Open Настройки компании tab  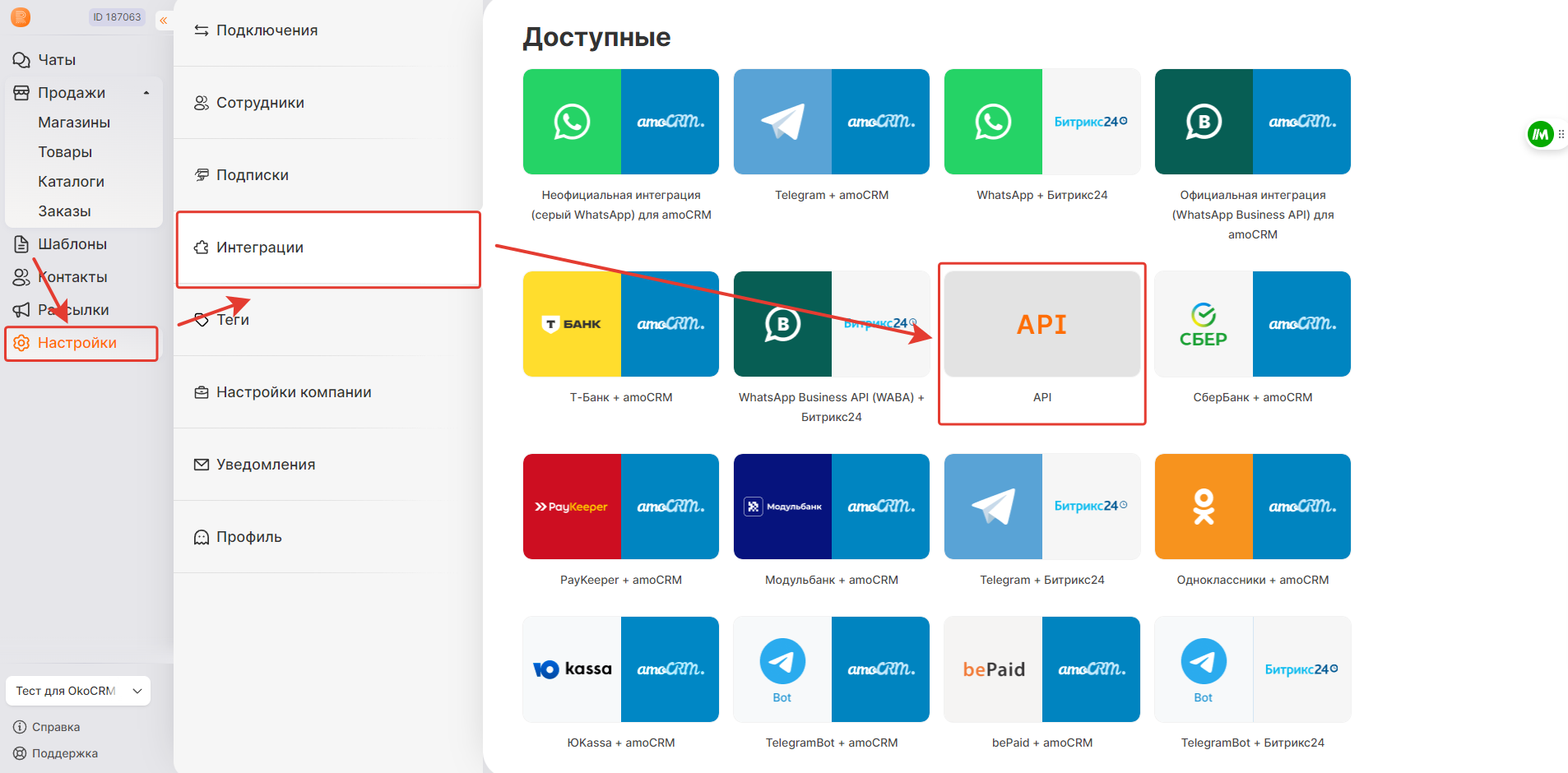pyautogui.click(x=327, y=392)
